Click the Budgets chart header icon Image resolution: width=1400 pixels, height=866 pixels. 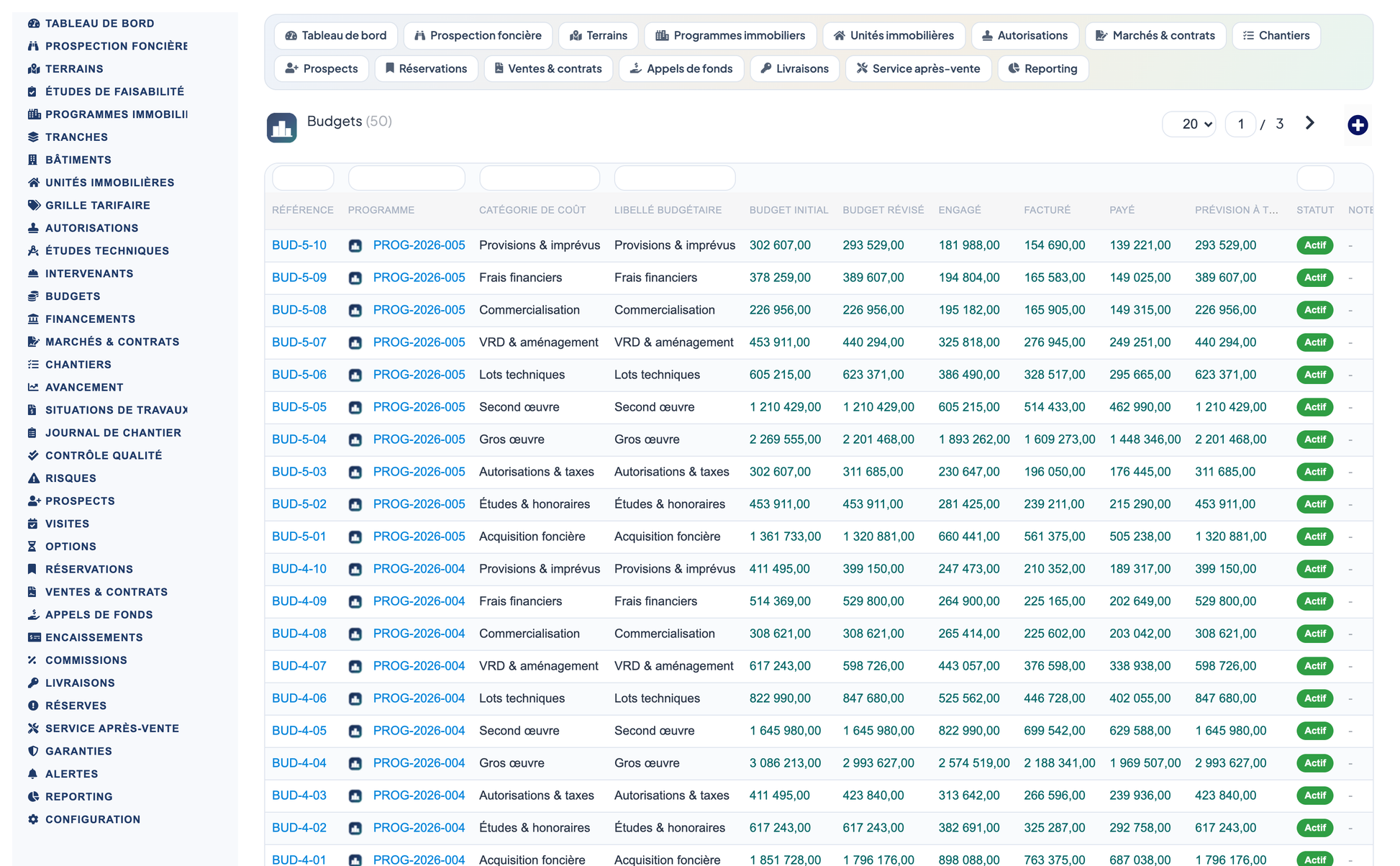click(282, 128)
